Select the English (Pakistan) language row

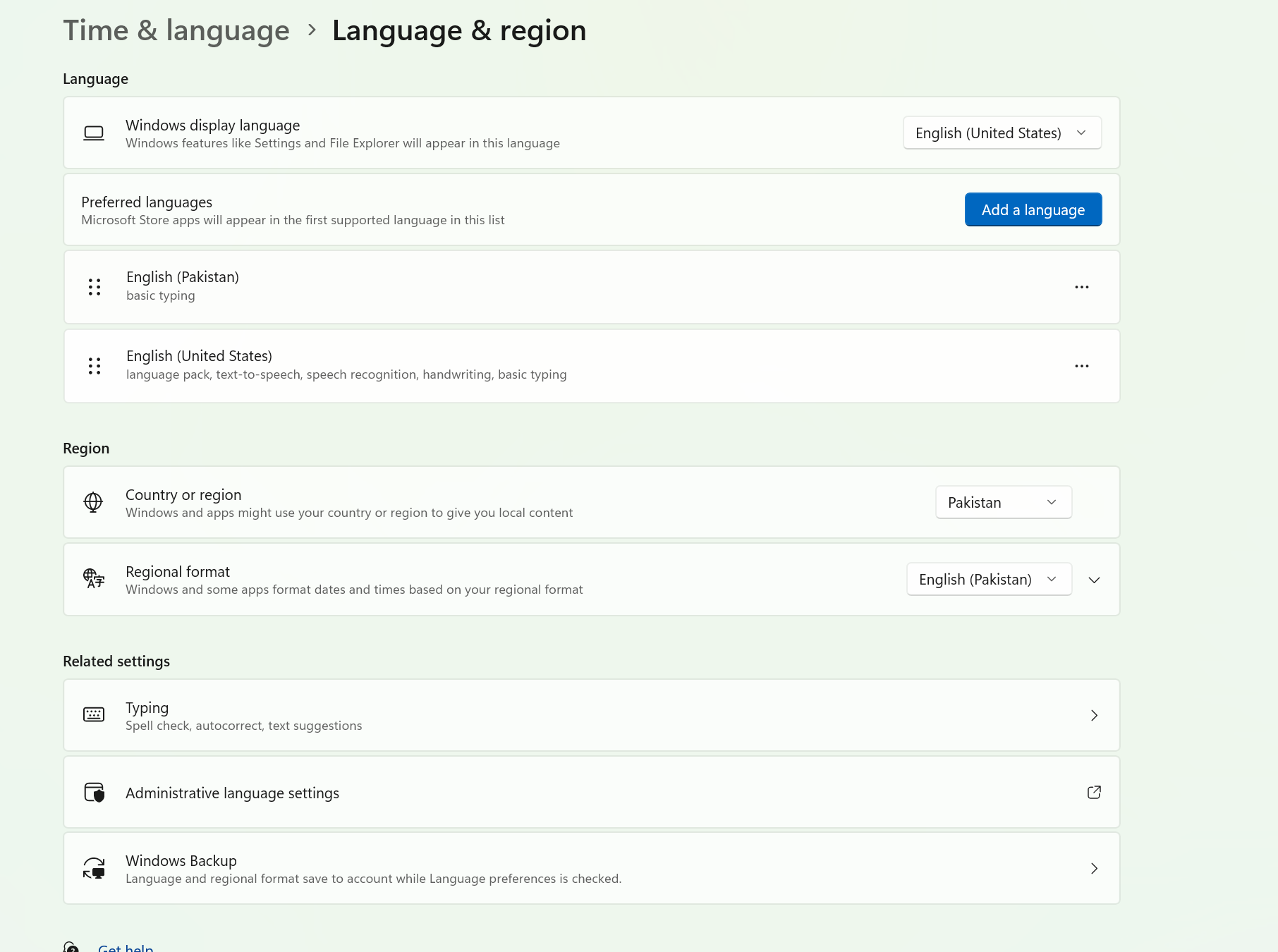(592, 287)
